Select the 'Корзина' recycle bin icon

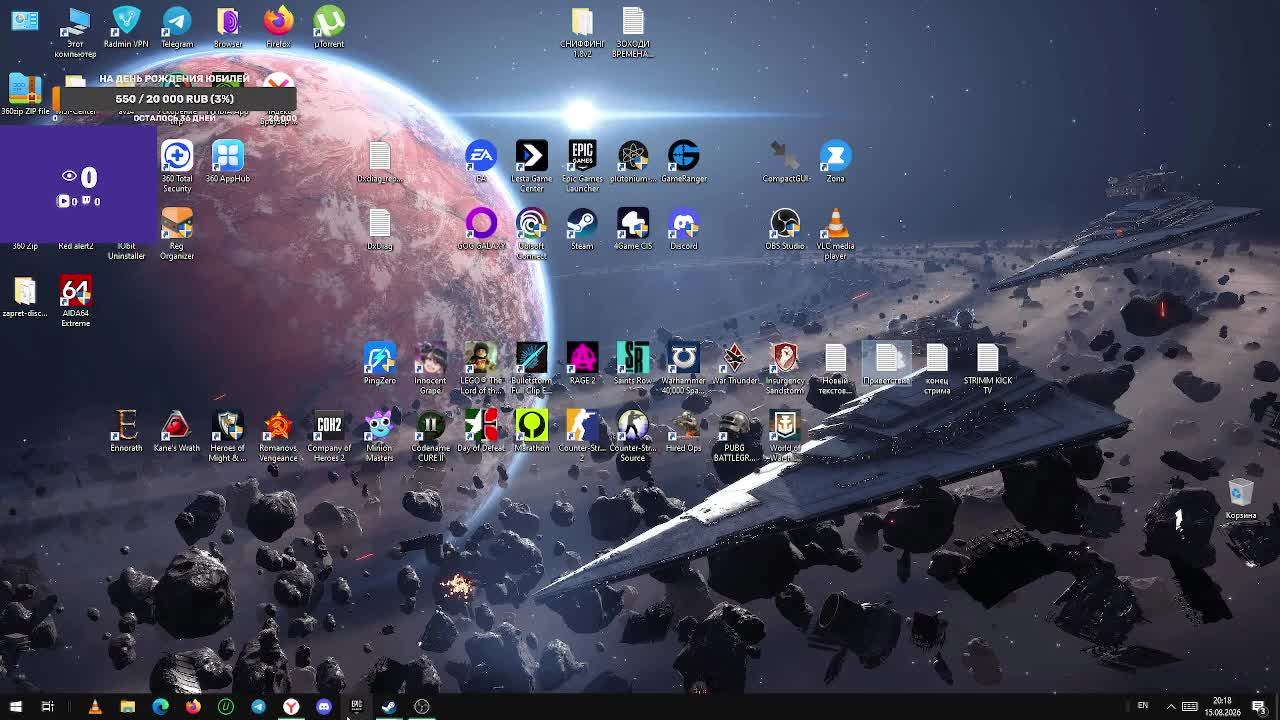coord(1241,498)
